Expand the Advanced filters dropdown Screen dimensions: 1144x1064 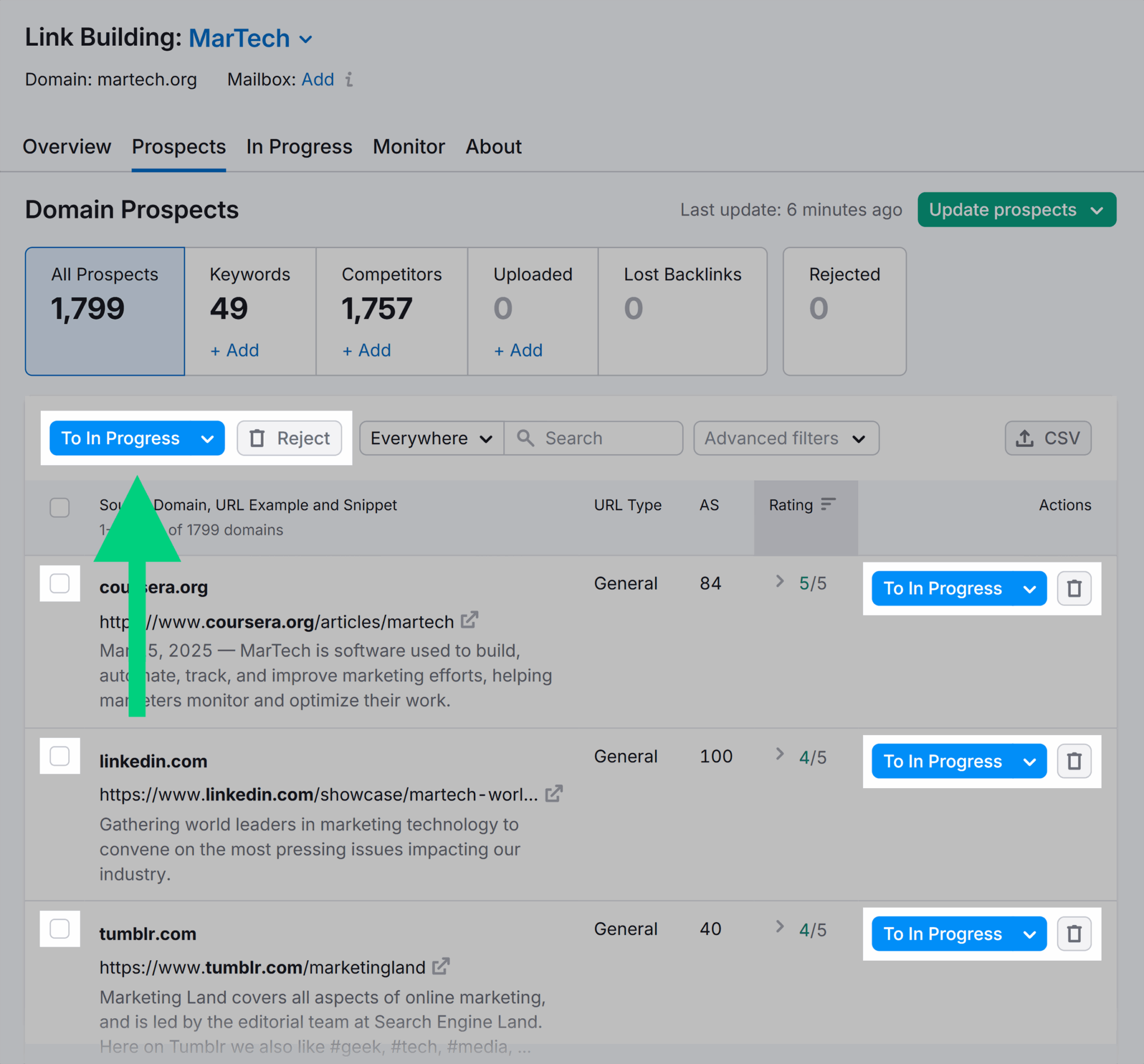click(785, 438)
